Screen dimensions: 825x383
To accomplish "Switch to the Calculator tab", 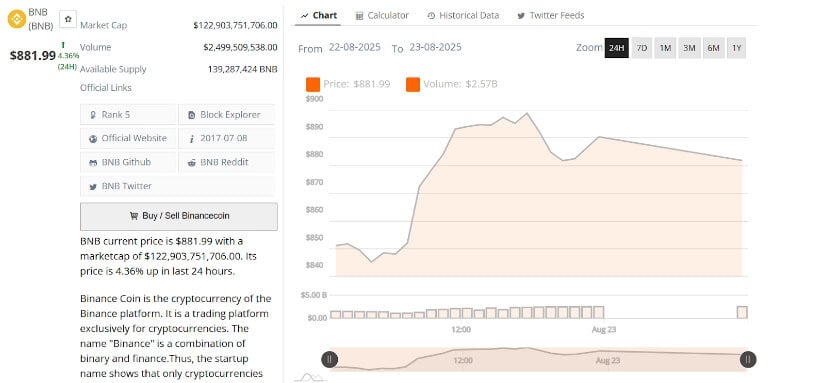I will coord(383,15).
